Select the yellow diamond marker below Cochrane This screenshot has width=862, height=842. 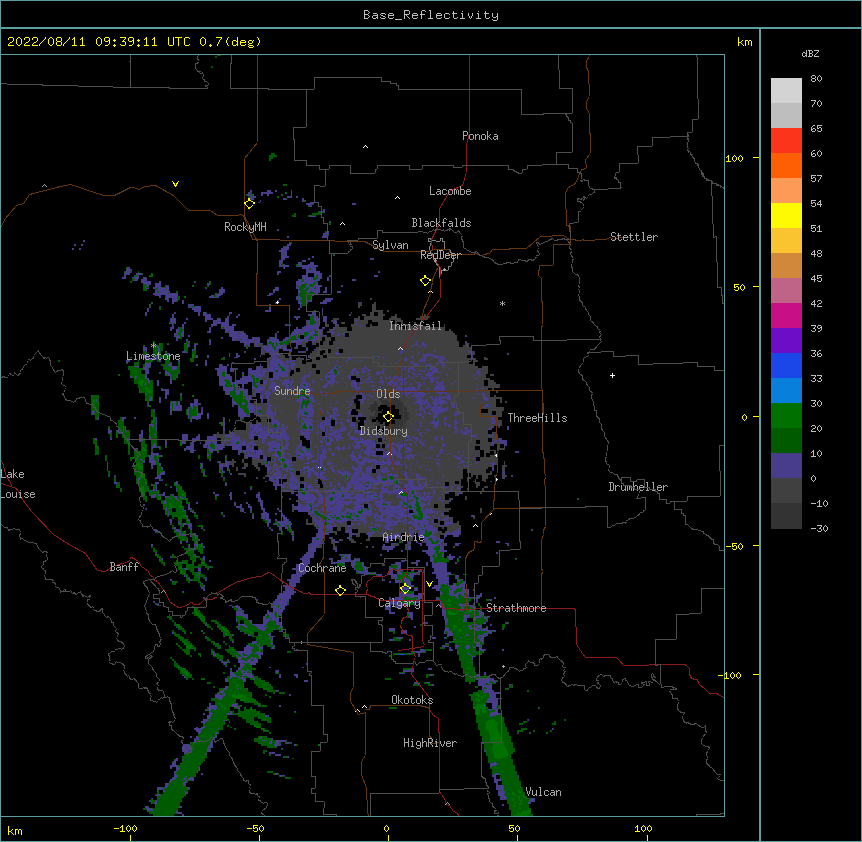(340, 590)
